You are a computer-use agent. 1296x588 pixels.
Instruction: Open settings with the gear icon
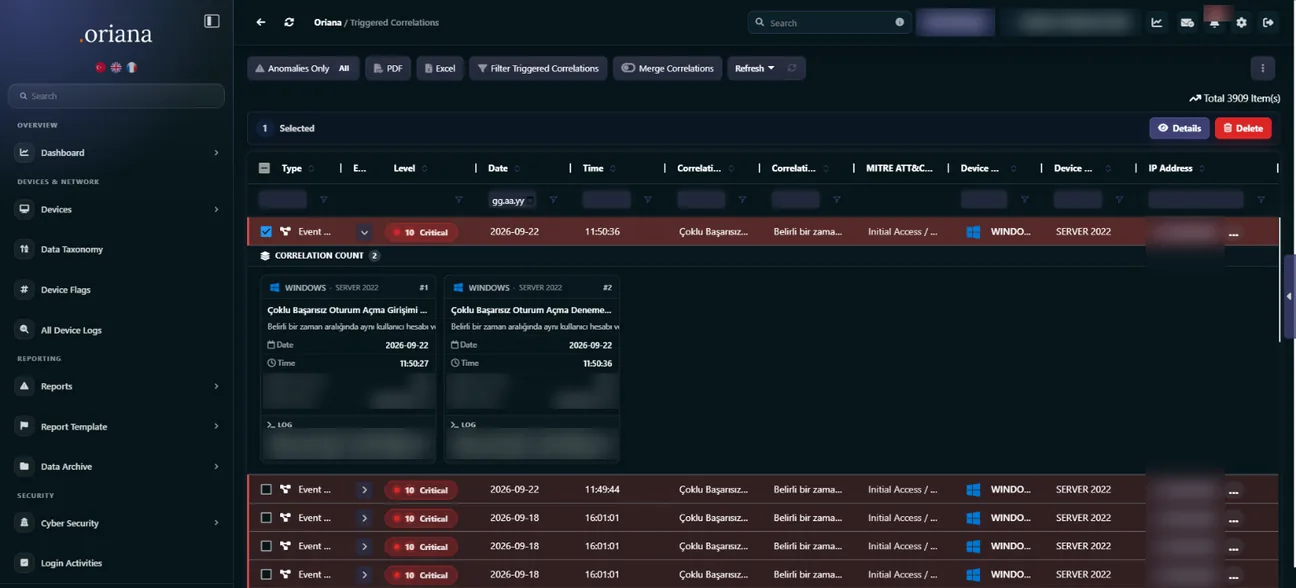pyautogui.click(x=1242, y=22)
